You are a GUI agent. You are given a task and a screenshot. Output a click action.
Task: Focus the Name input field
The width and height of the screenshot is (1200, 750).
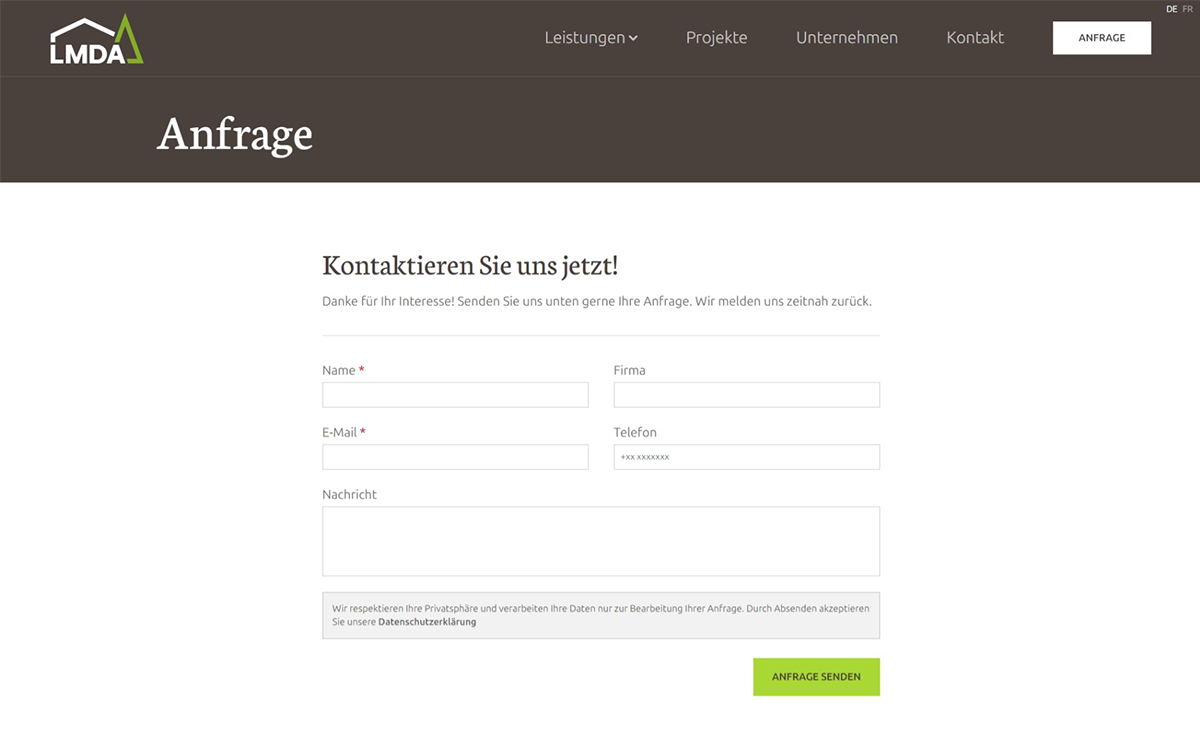(x=455, y=395)
